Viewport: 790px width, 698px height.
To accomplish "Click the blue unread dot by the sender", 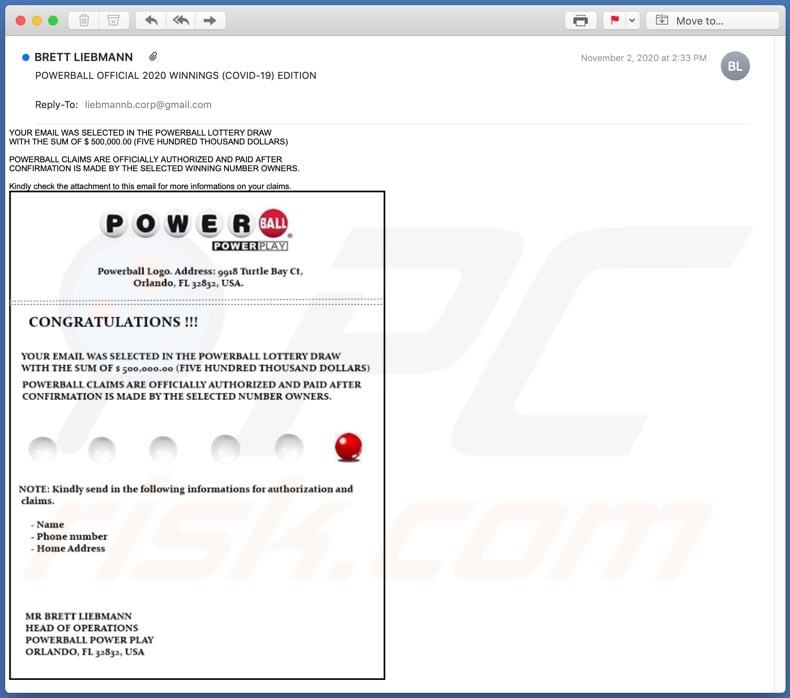I will point(26,57).
